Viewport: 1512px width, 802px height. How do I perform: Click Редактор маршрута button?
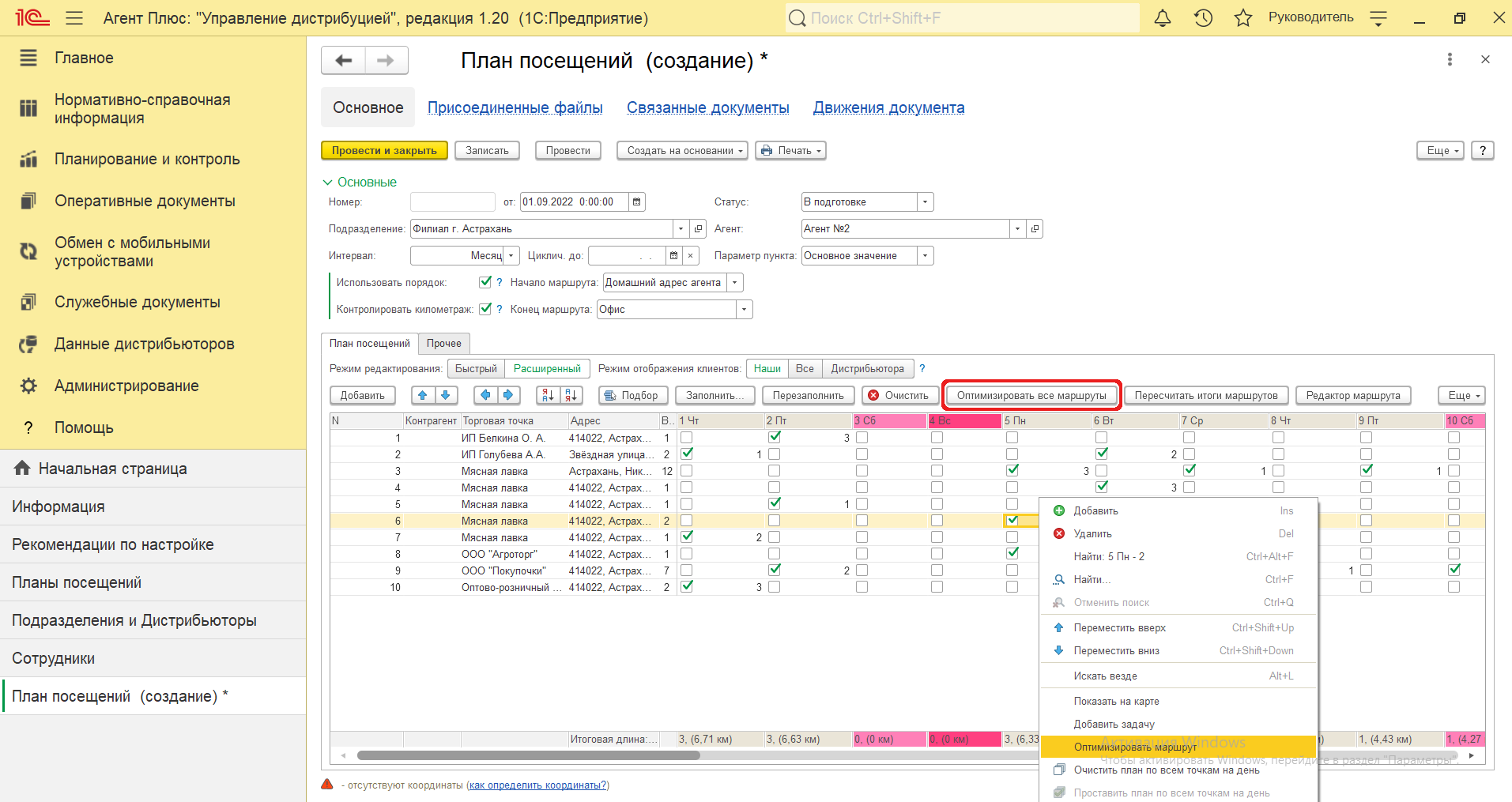tap(1353, 395)
